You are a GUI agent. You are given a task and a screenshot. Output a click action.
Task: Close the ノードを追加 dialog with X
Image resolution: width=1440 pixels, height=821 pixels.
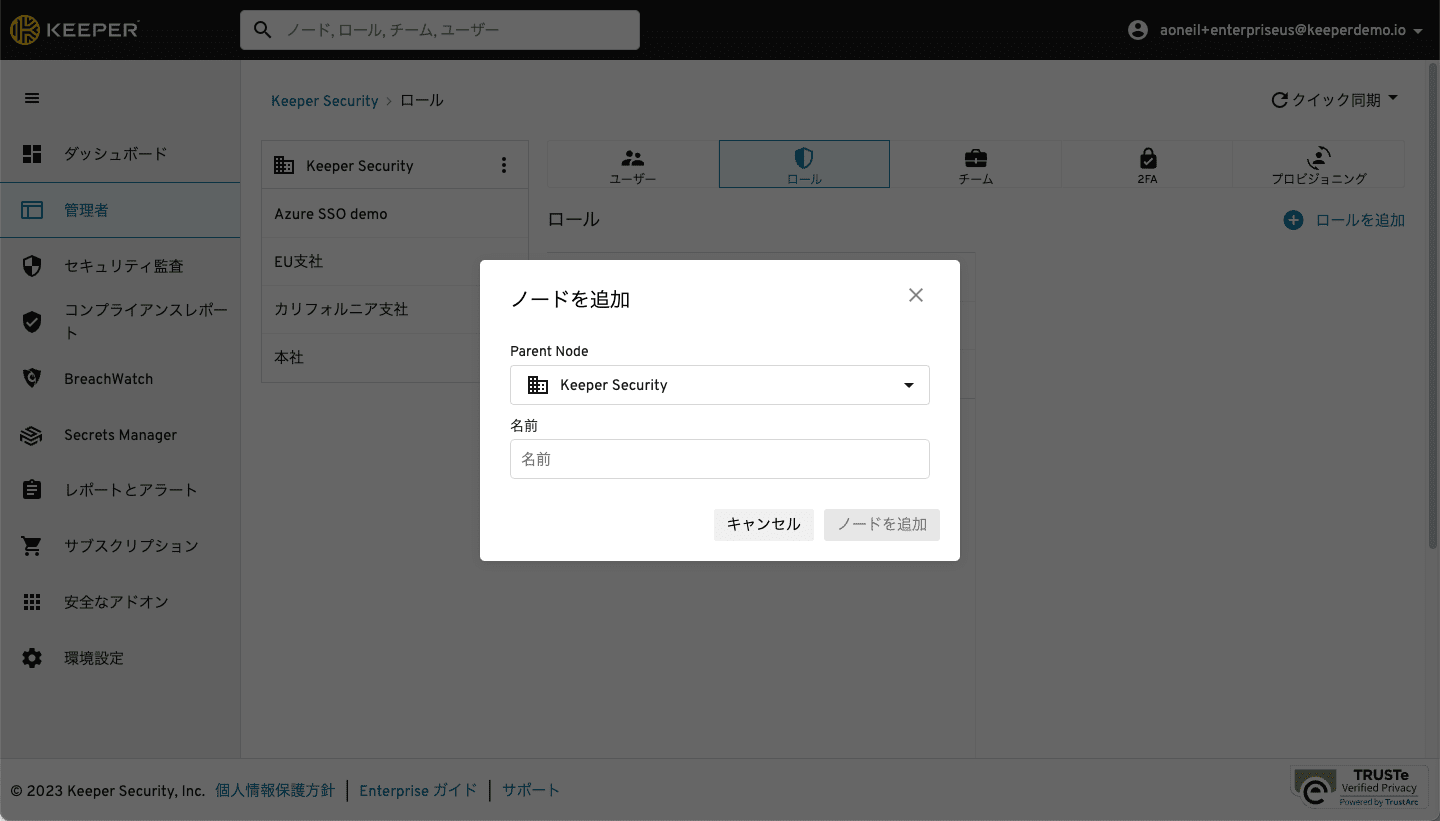[x=915, y=295]
